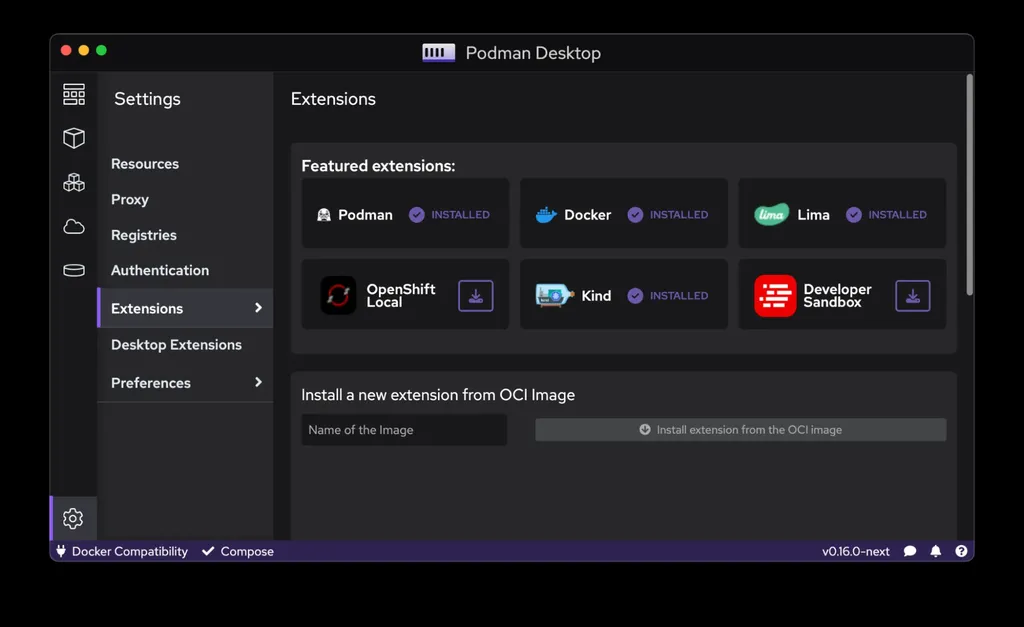This screenshot has width=1024, height=627.
Task: Click Kind installed checkmark icon
Action: [635, 296]
